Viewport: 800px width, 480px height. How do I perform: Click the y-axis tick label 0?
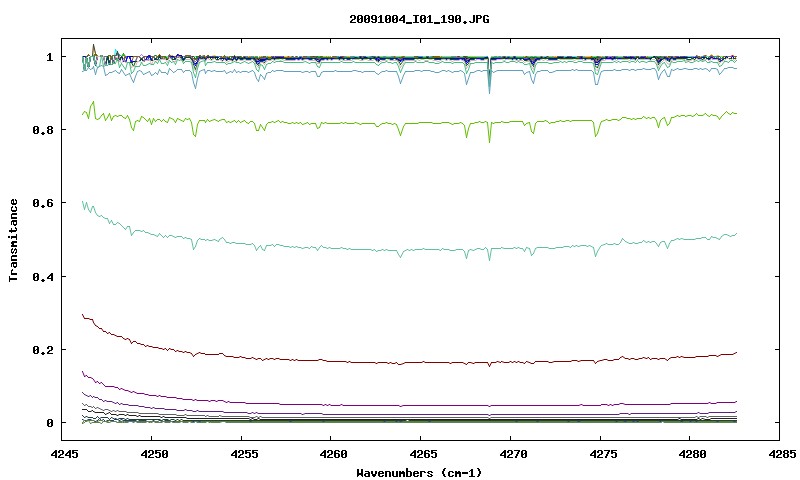[49, 423]
